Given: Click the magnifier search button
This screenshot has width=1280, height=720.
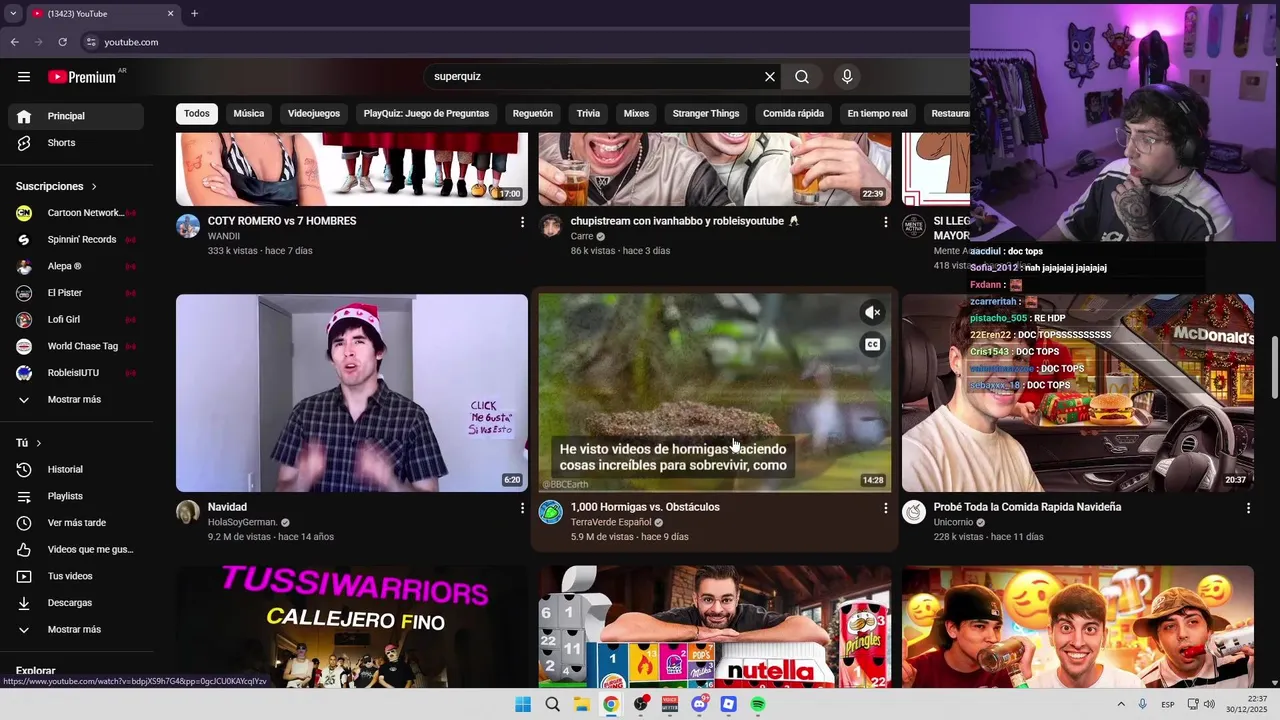Looking at the screenshot, I should click(802, 77).
